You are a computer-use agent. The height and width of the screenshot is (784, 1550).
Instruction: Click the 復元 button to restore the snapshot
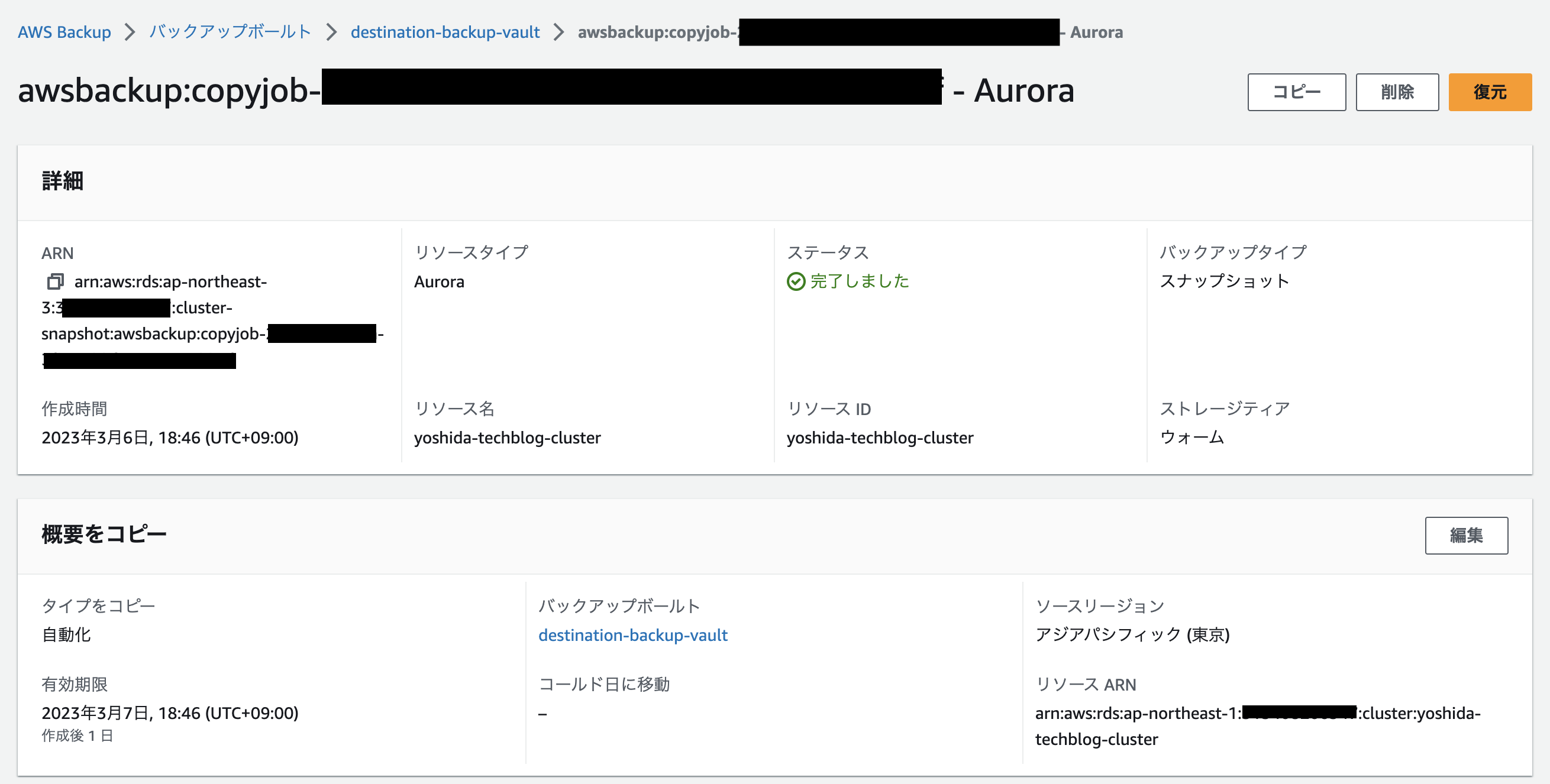pos(1490,92)
